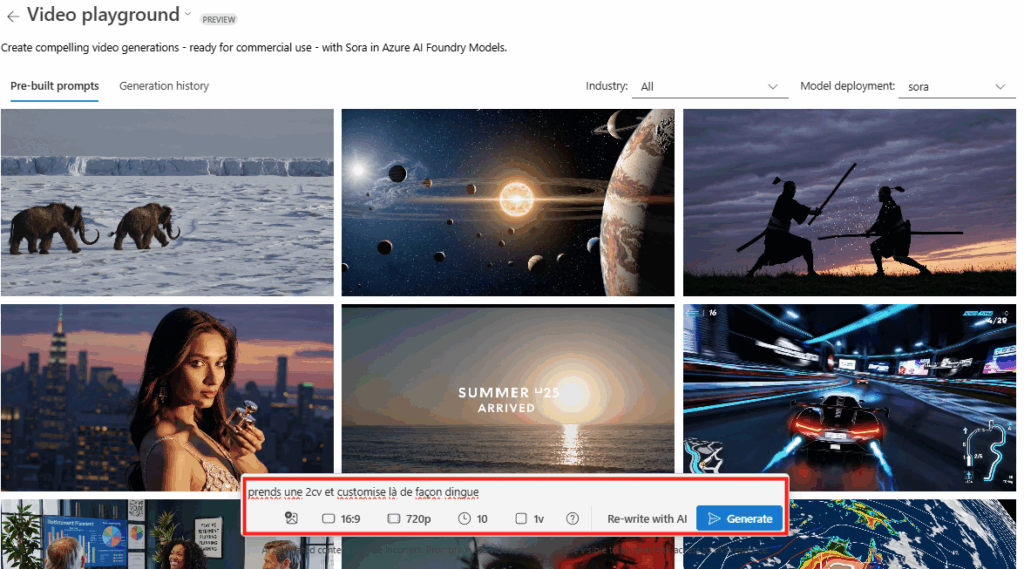Open the Industry dropdown set to All

coord(709,87)
